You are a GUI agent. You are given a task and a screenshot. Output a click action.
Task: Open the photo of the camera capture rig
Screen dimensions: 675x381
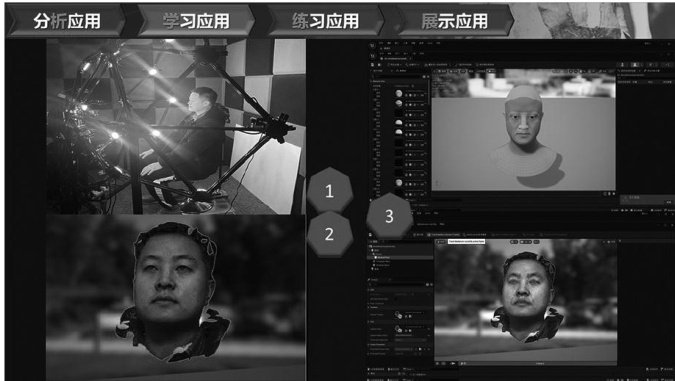(176, 126)
